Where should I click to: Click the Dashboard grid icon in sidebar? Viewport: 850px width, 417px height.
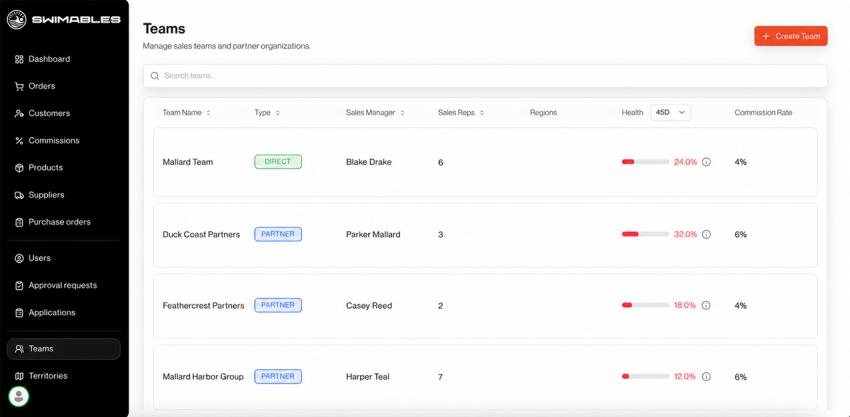click(x=19, y=59)
